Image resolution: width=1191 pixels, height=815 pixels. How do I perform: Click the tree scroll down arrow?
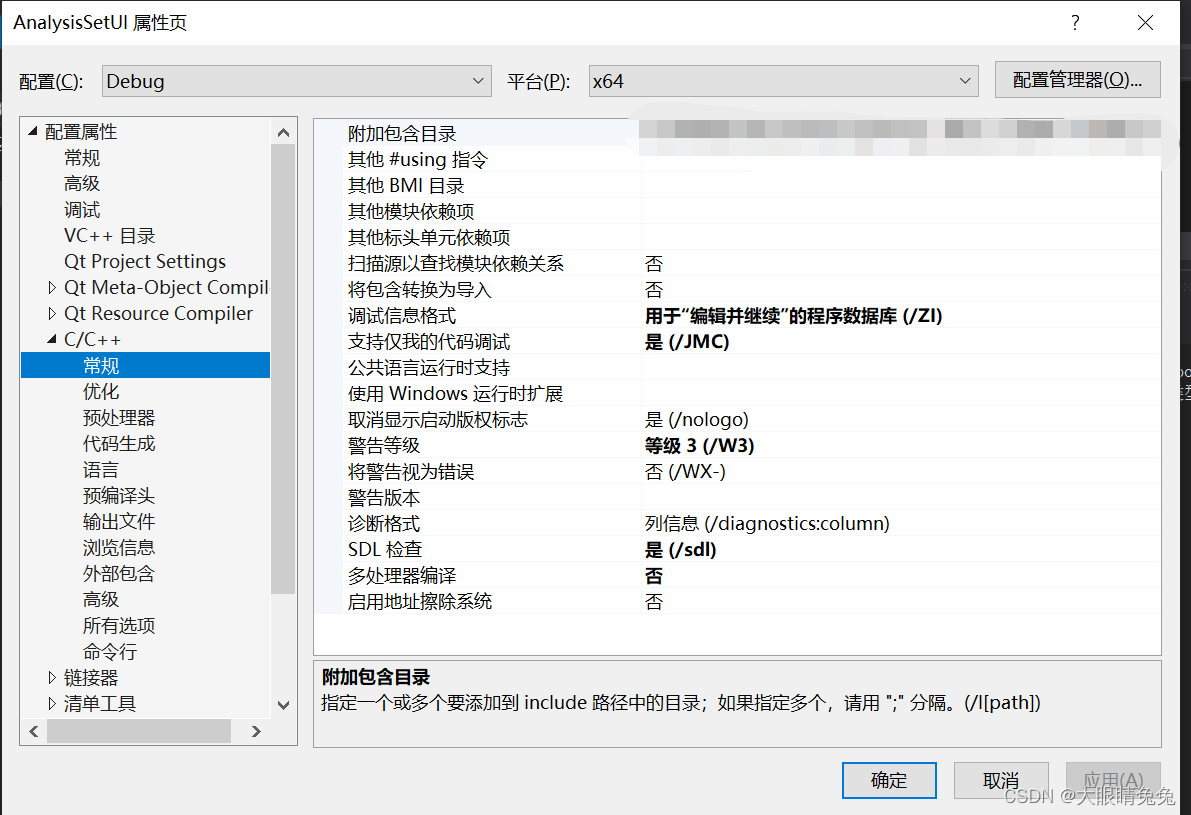pyautogui.click(x=283, y=705)
